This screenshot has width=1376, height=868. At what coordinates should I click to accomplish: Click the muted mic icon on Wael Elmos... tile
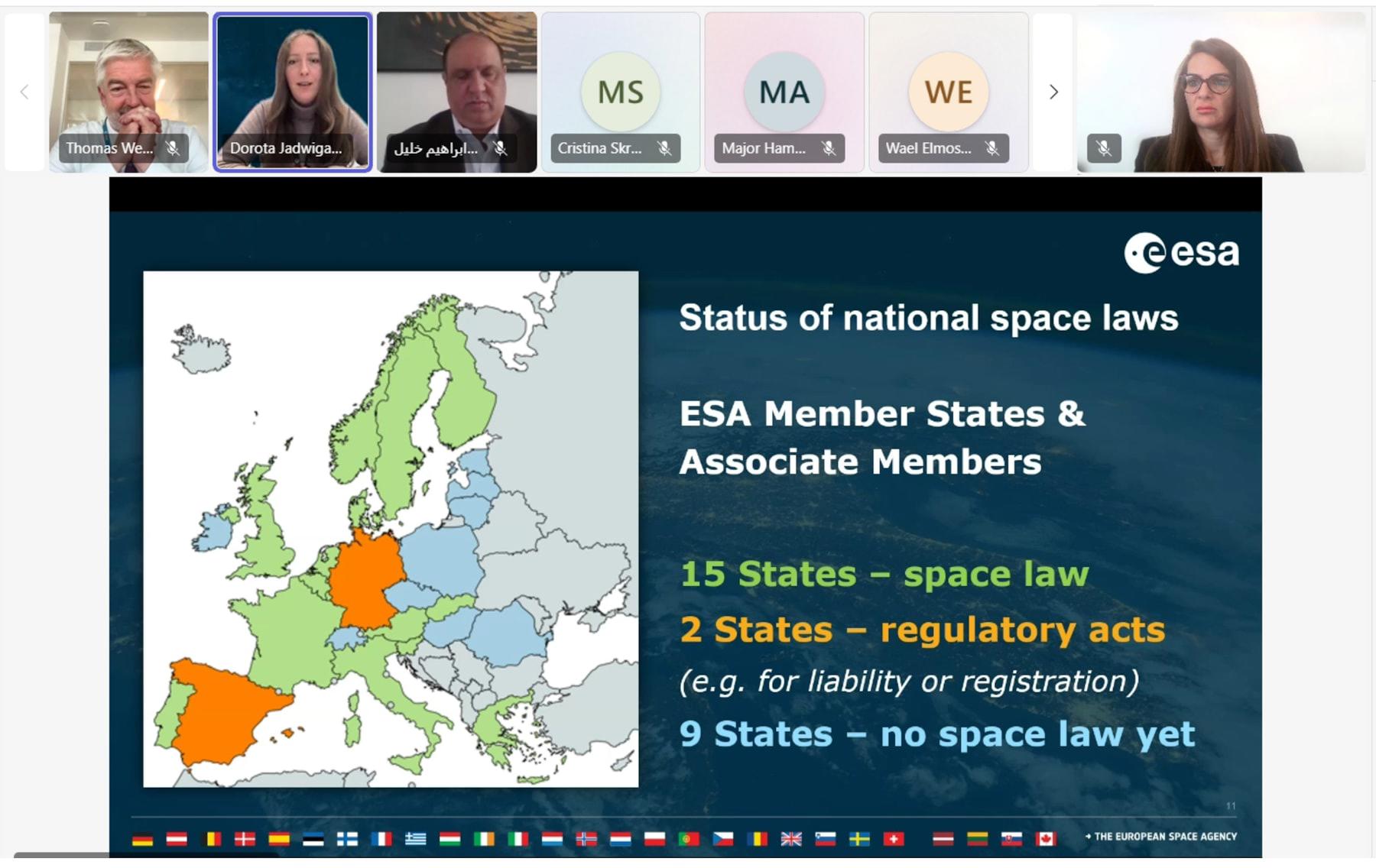(992, 148)
